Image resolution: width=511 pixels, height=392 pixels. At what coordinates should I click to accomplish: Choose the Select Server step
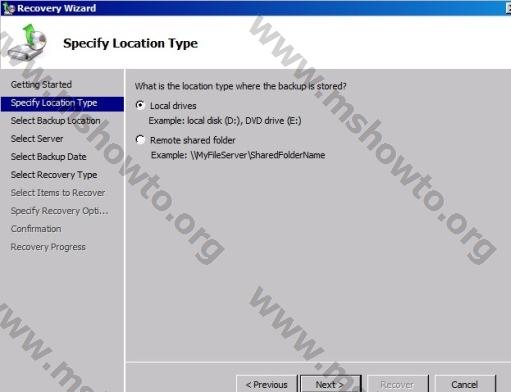(x=37, y=139)
